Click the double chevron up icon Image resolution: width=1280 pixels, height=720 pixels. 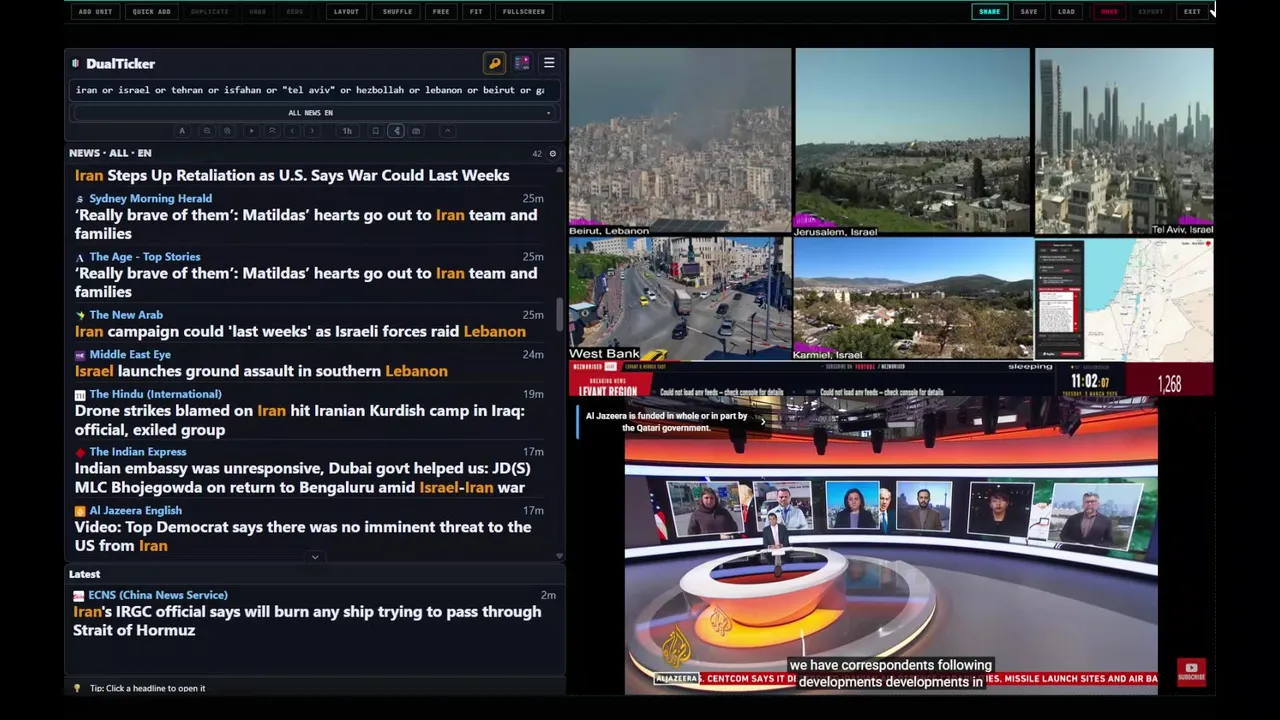[x=271, y=131]
